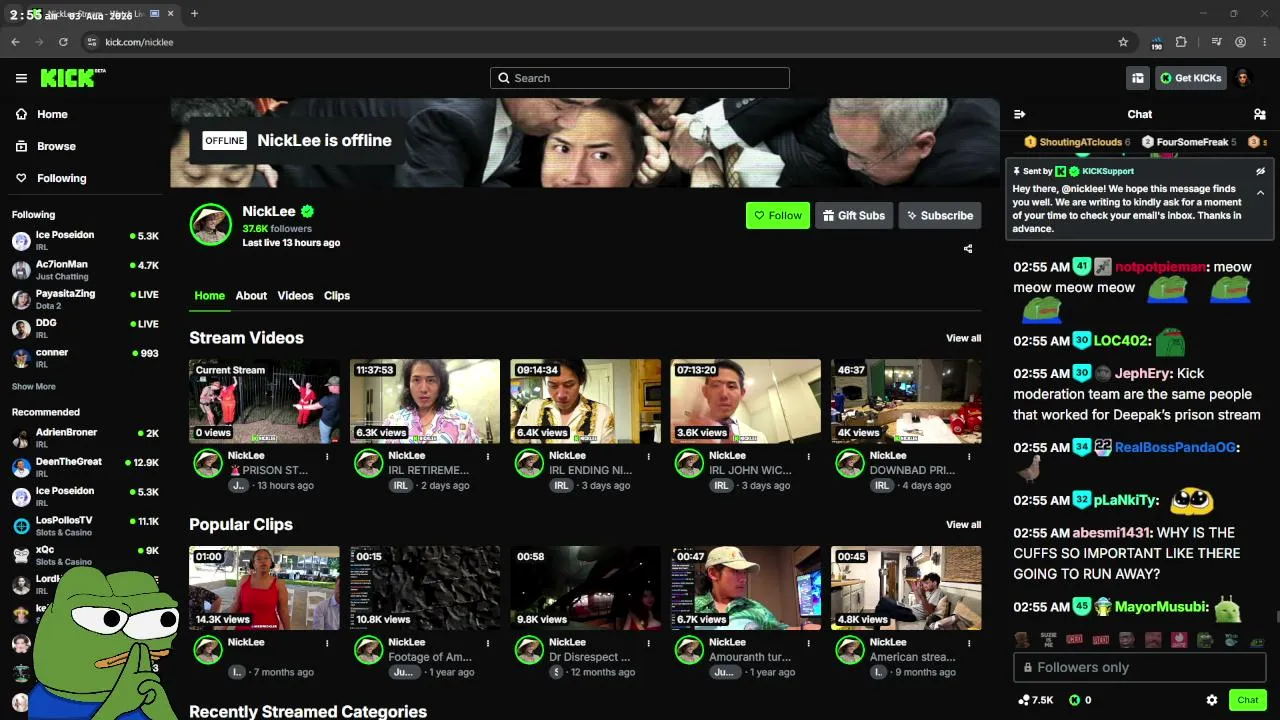Hide the pinned KICKSupport message

(1260, 171)
